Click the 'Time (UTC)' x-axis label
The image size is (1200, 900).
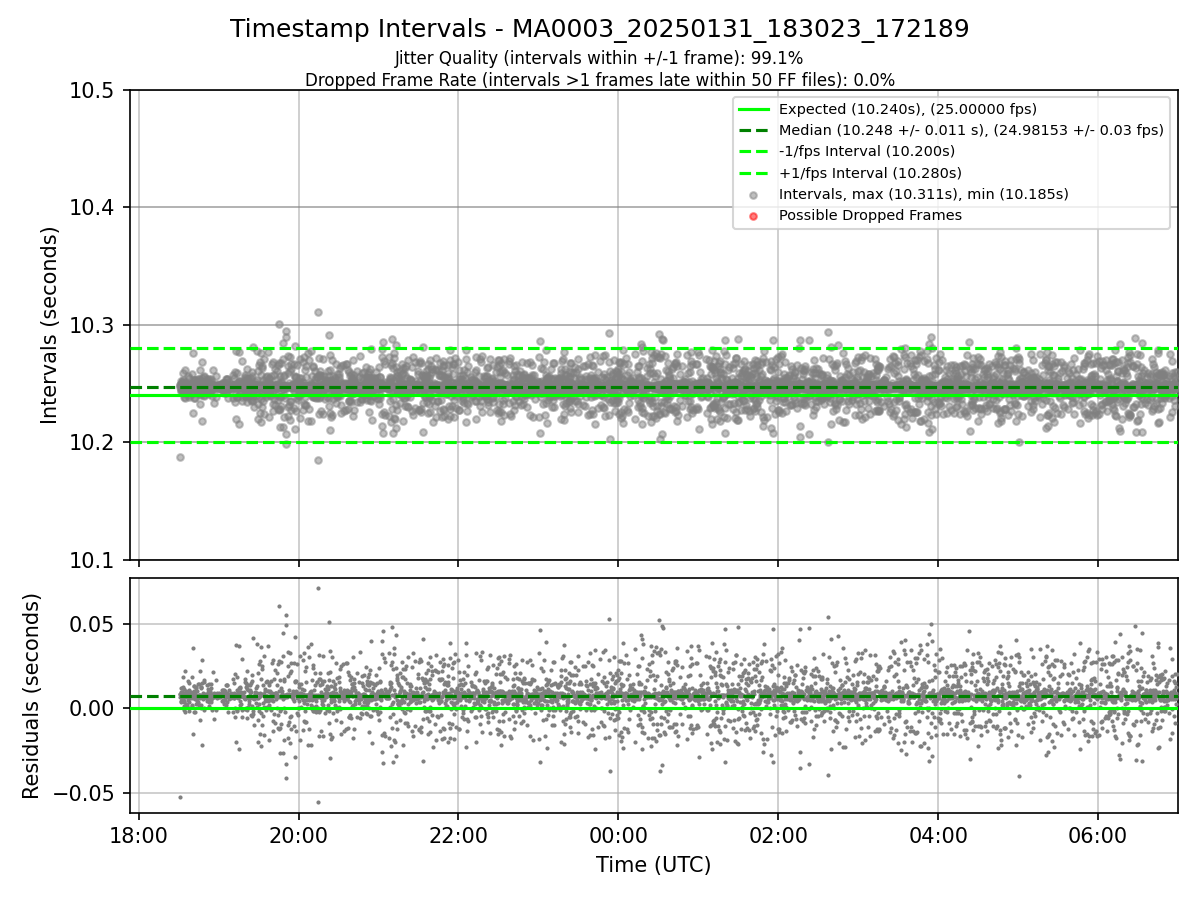(653, 865)
